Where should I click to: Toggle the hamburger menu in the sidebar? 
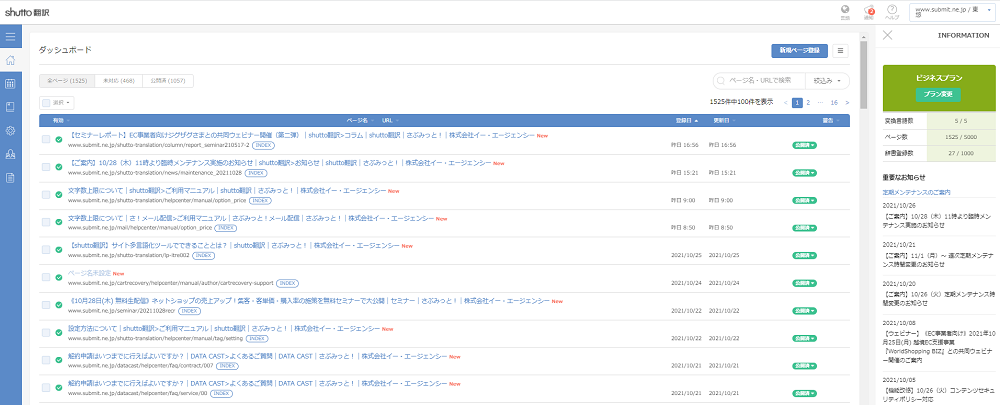coord(10,37)
